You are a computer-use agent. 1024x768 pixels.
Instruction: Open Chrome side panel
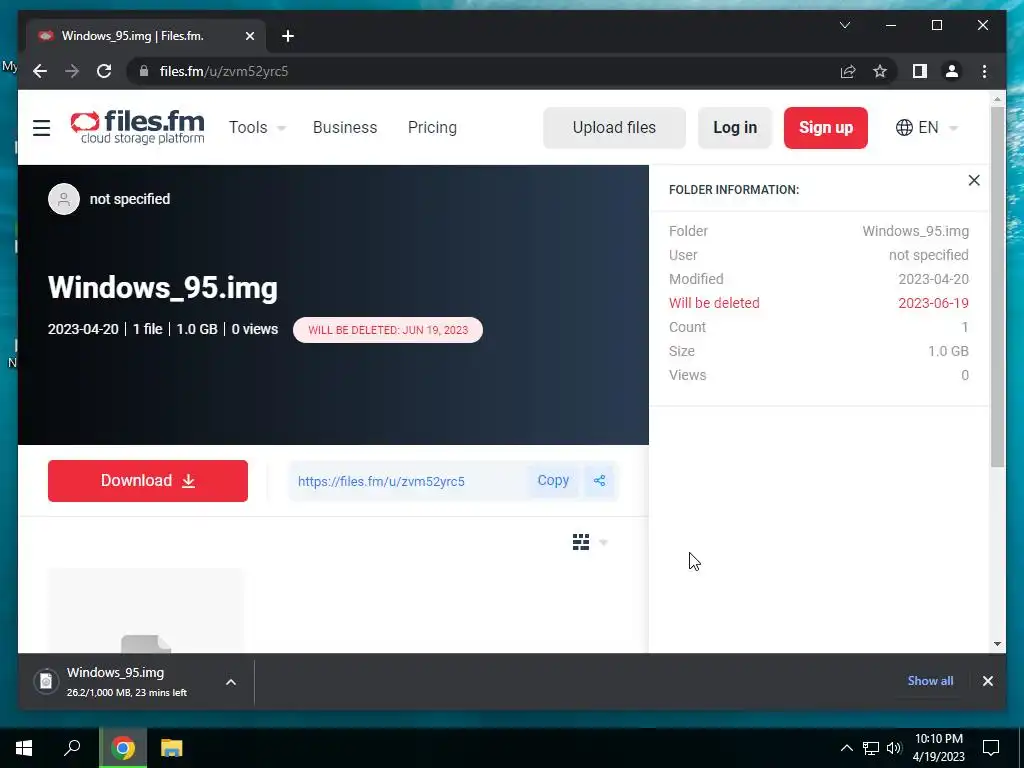[920, 71]
